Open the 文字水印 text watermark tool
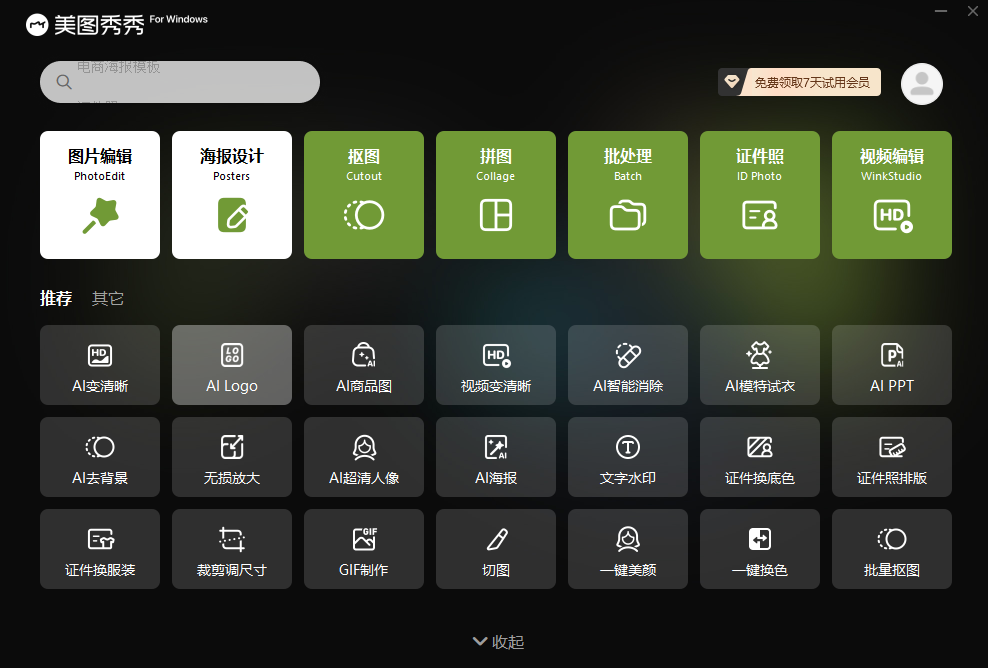The image size is (988, 668). tap(628, 457)
